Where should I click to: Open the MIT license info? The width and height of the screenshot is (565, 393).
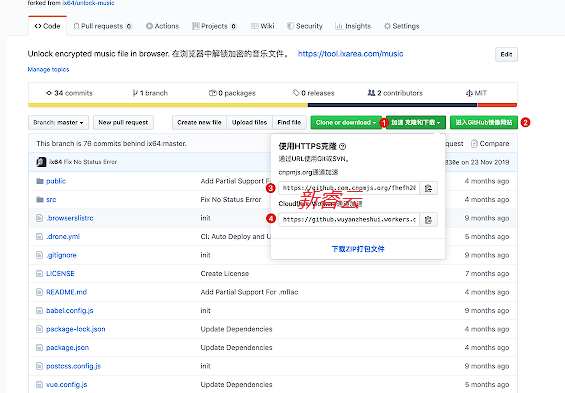tap(476, 93)
